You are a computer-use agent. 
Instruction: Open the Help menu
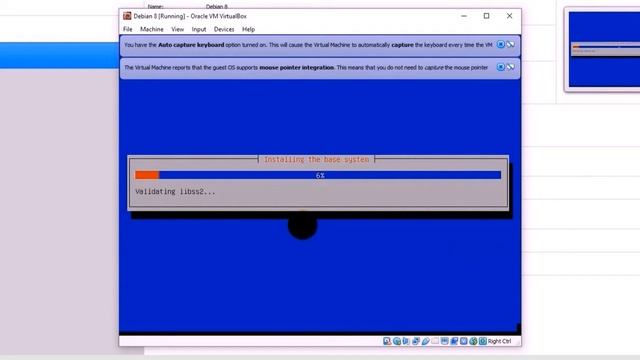coord(248,29)
